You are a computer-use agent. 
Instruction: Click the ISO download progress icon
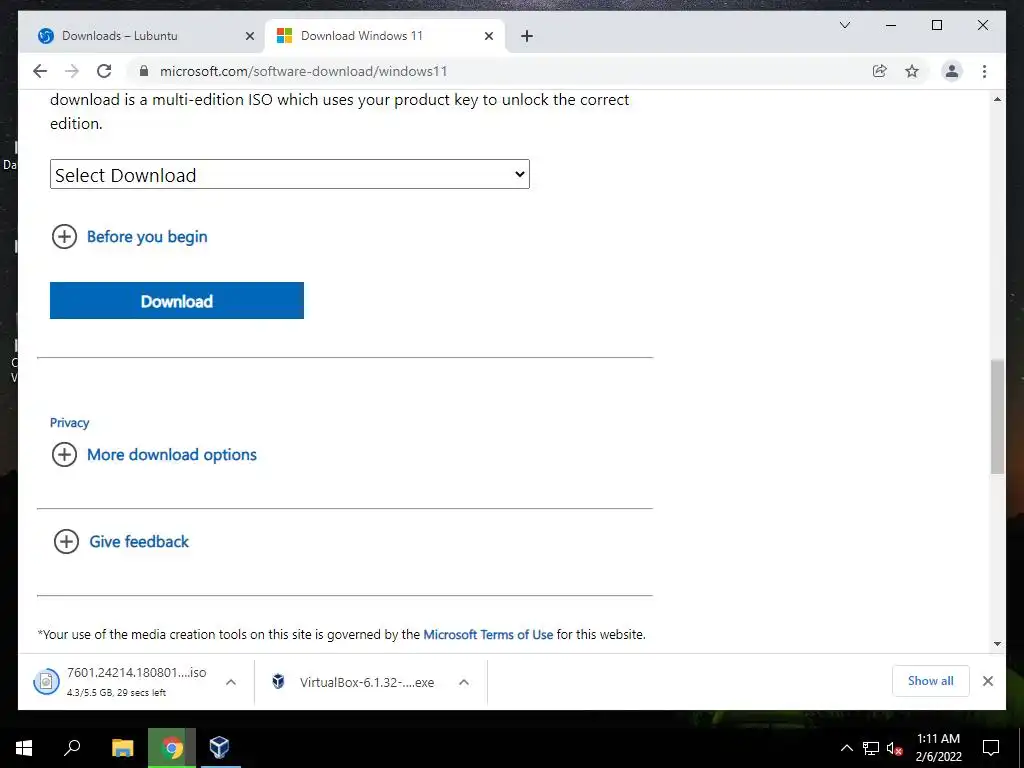(x=46, y=682)
